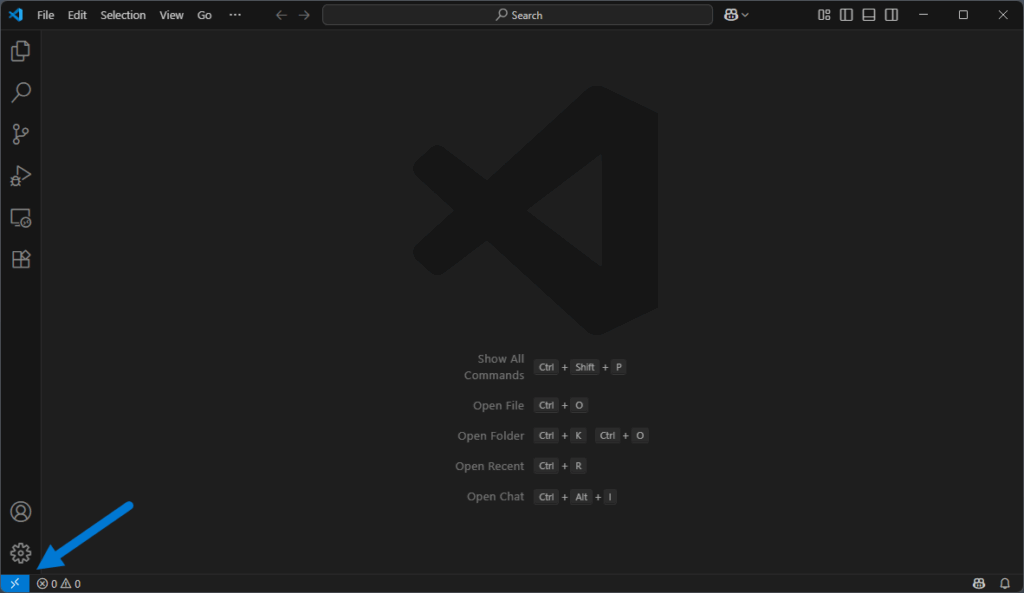Open the Source Control view
The height and width of the screenshot is (593, 1024).
[x=20, y=134]
